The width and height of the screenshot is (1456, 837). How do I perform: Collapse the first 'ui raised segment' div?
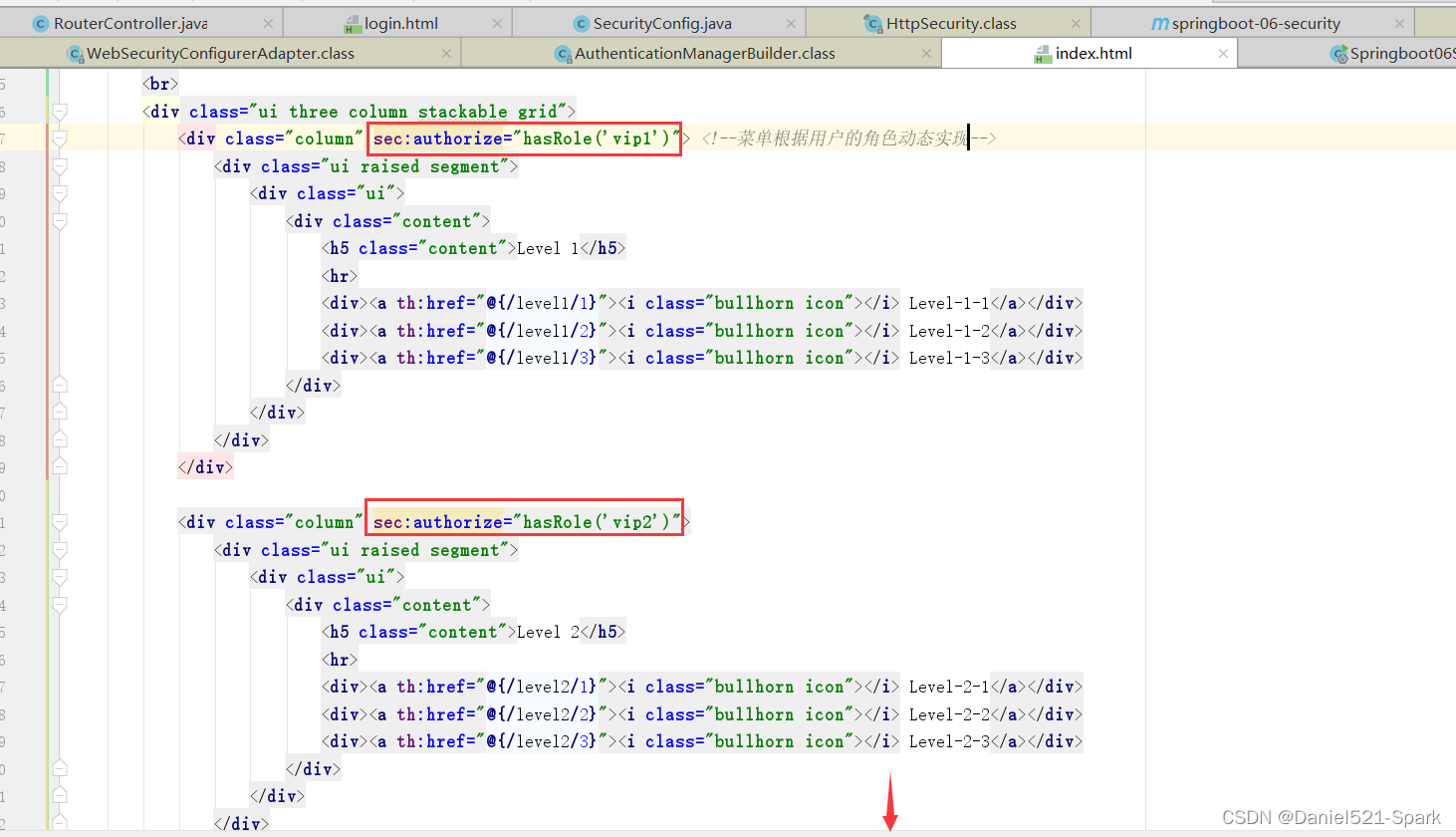coord(59,166)
